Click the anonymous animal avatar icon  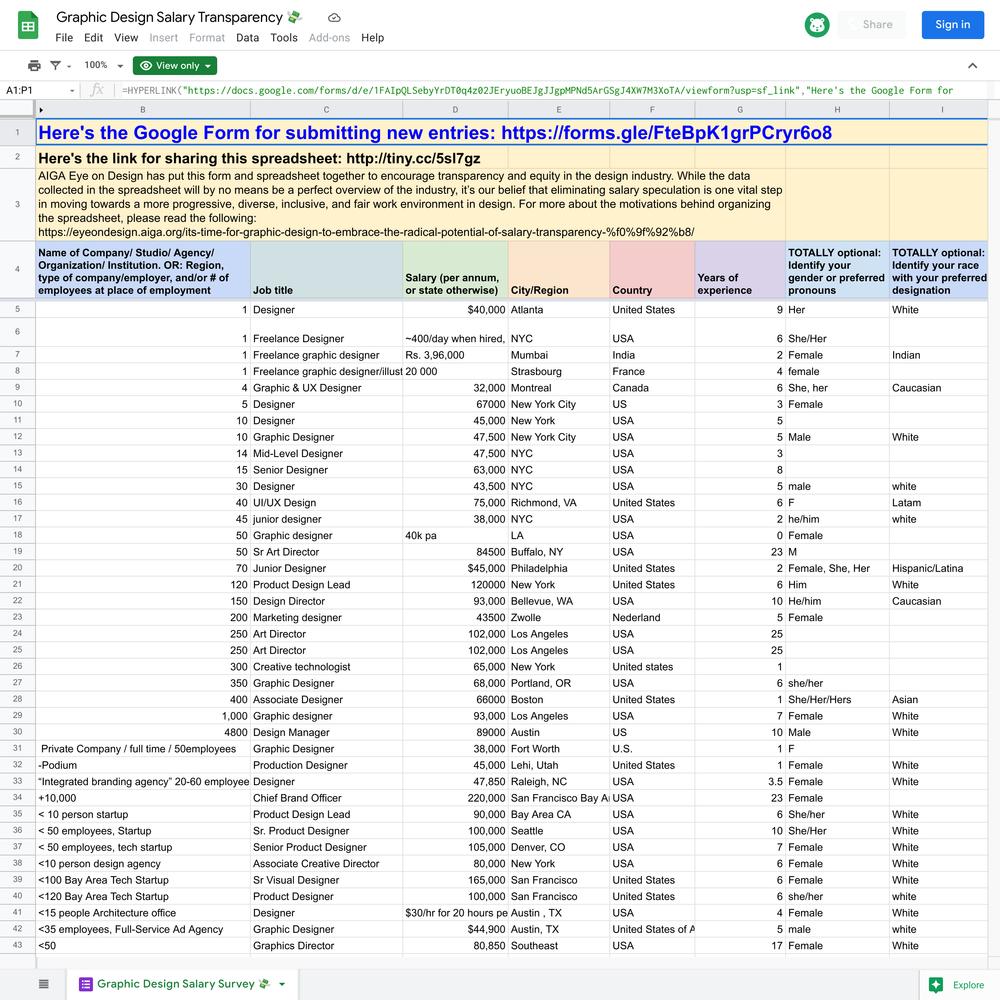pyautogui.click(x=817, y=25)
